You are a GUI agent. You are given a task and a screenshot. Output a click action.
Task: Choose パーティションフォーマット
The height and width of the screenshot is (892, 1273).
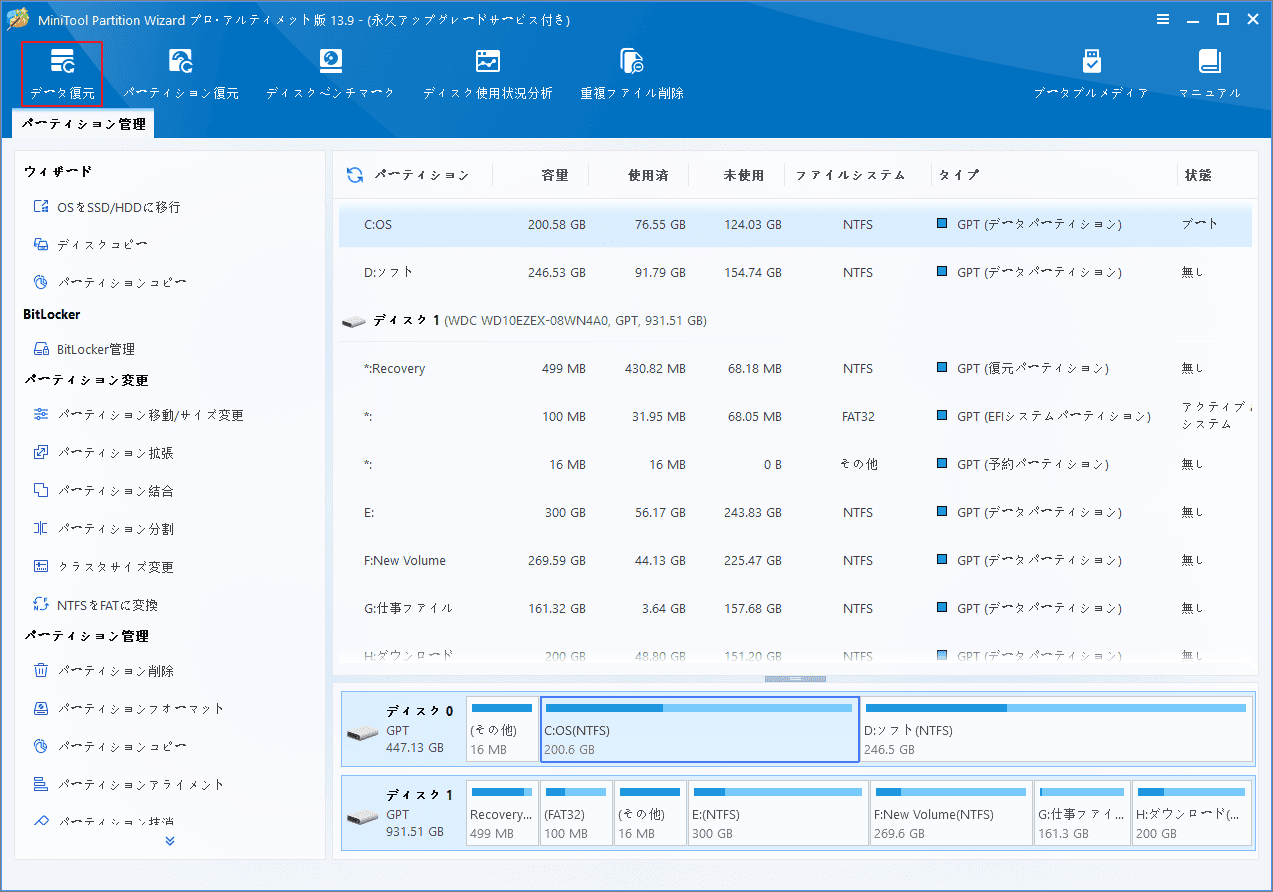coord(128,708)
